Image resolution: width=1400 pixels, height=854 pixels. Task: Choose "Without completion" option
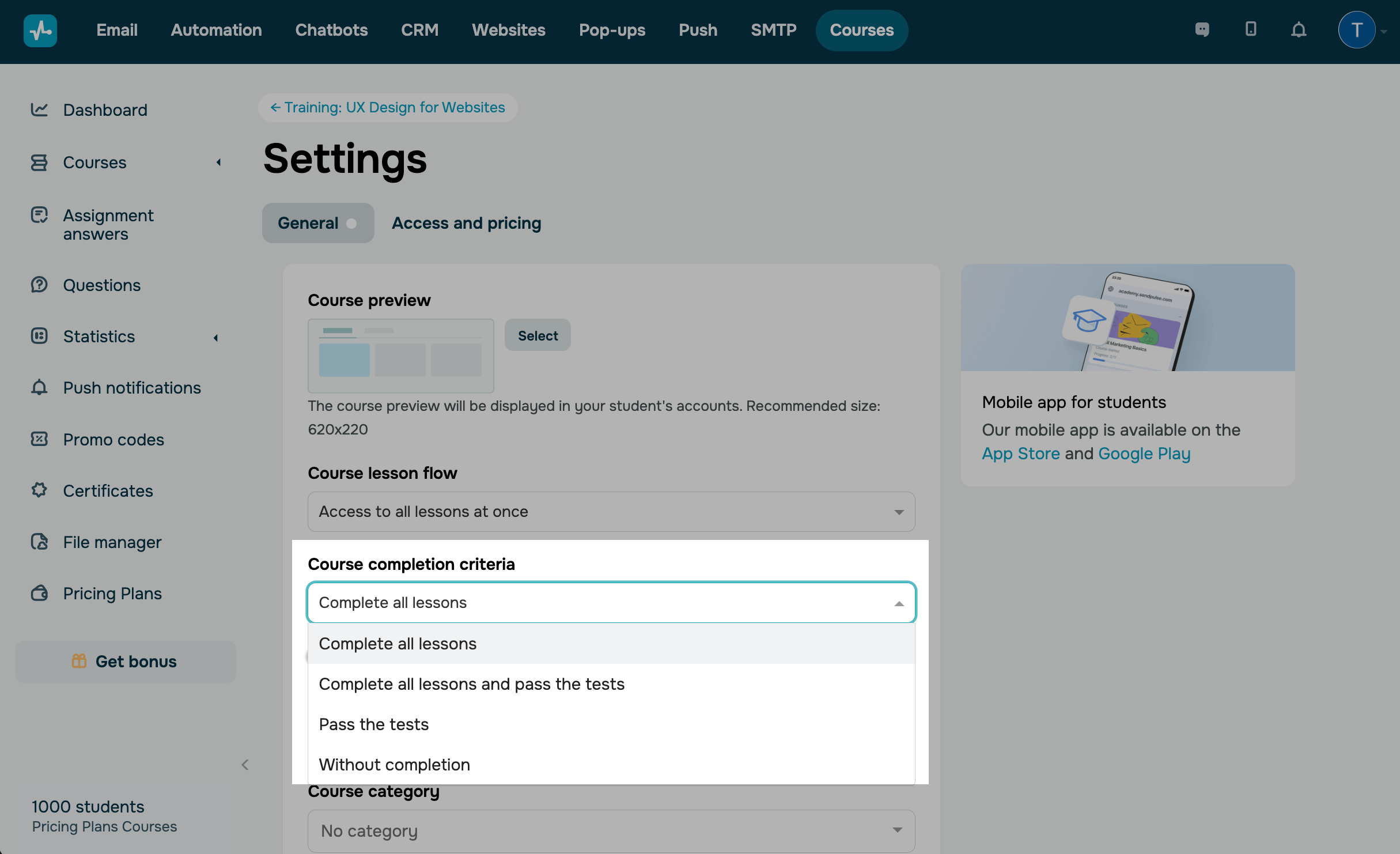(394, 765)
